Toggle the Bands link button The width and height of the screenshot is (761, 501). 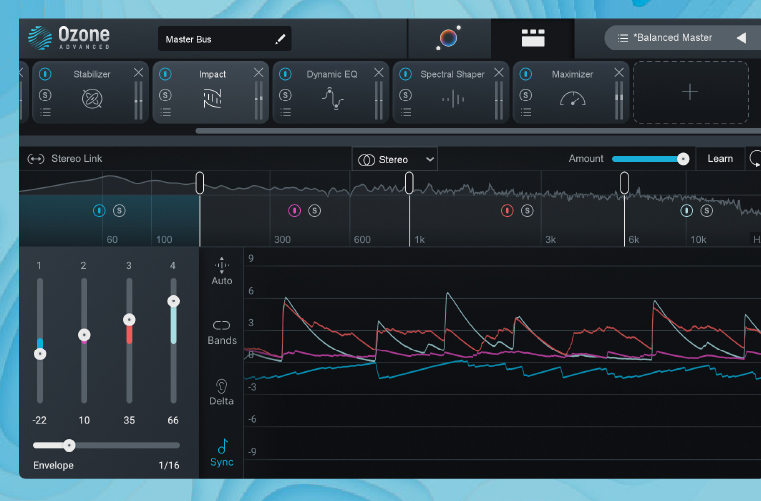click(222, 333)
